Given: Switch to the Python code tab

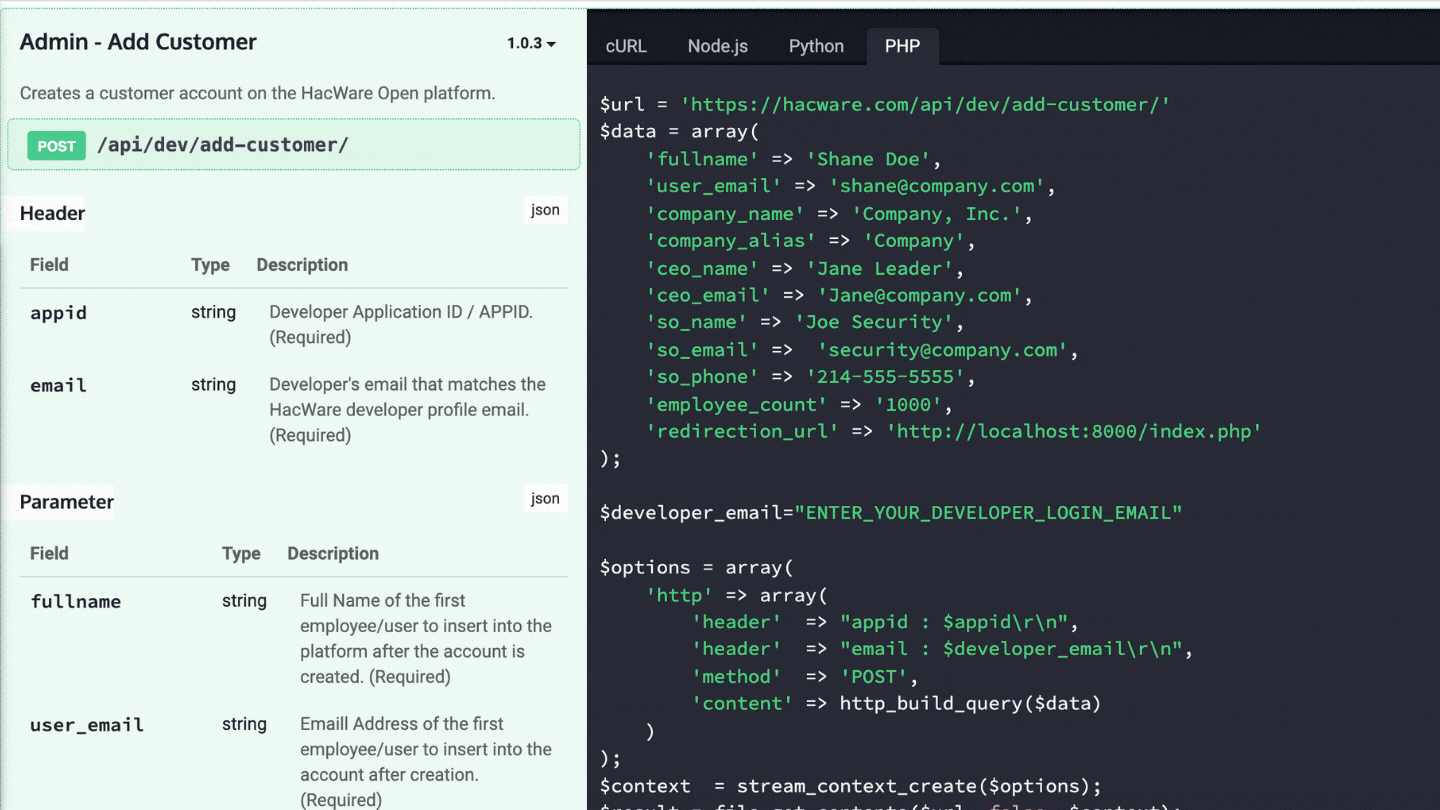Looking at the screenshot, I should point(816,46).
